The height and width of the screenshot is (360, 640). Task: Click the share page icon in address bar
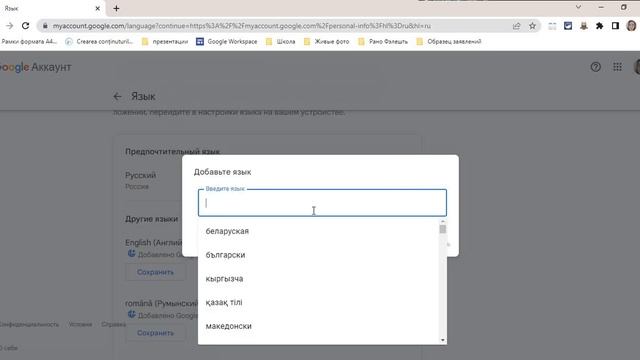516,26
